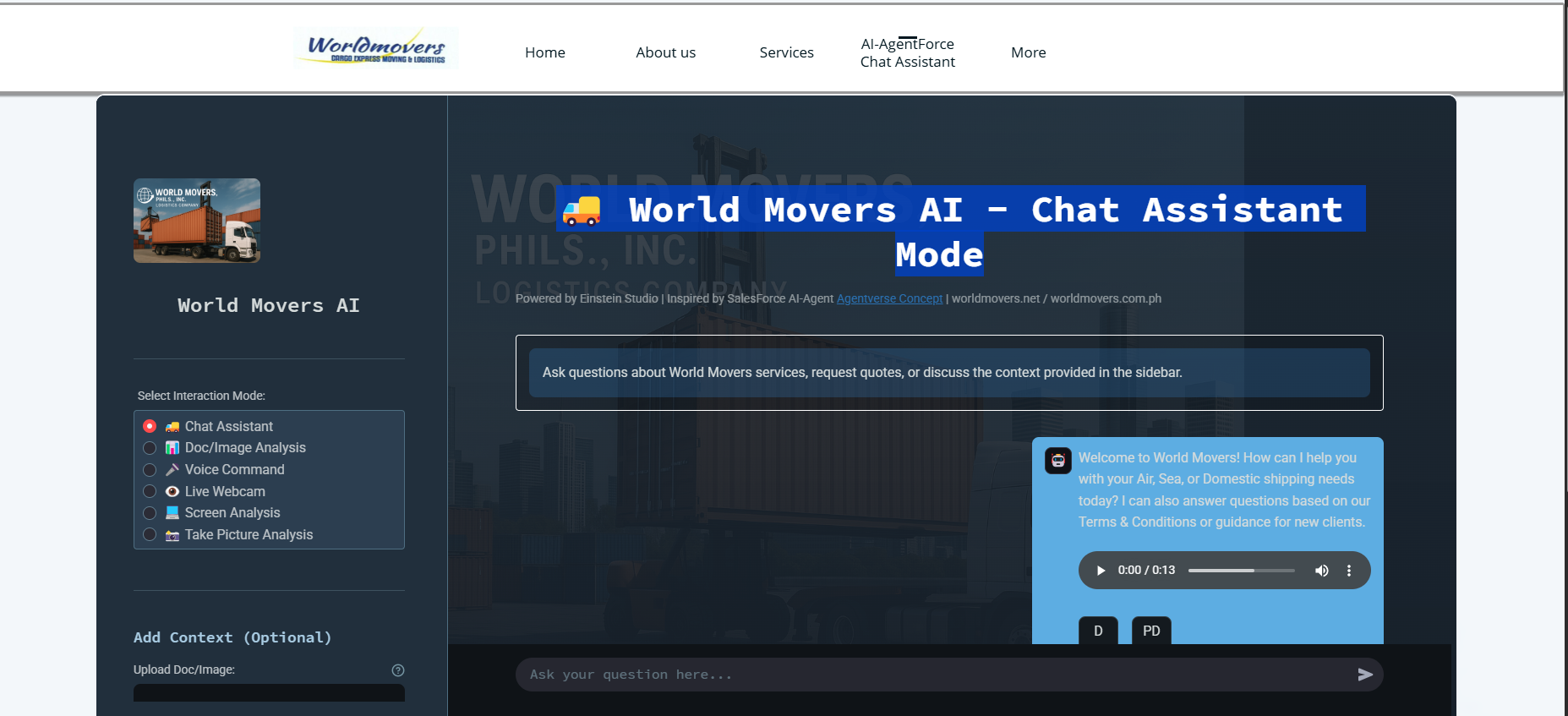Open AI-AgentForce Chat Assistant page
Viewport: 1568px width, 716px height.
908,52
